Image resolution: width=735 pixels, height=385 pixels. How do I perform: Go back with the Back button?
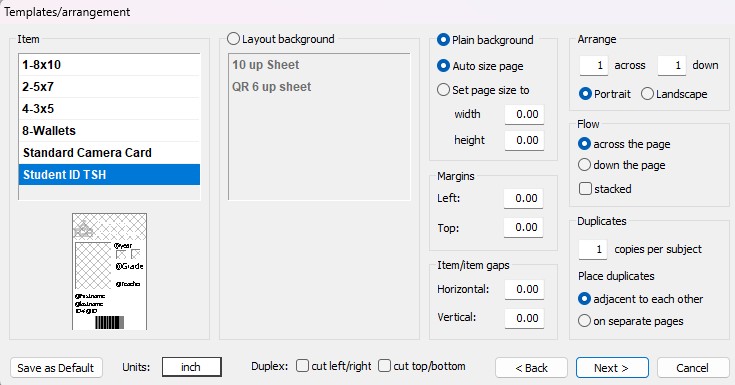(x=531, y=368)
